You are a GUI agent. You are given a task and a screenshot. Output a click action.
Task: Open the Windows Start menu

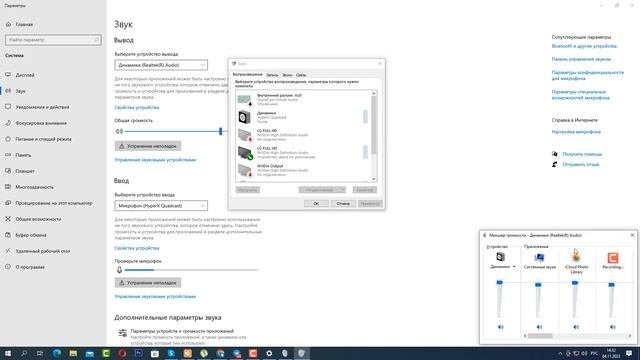[7, 353]
